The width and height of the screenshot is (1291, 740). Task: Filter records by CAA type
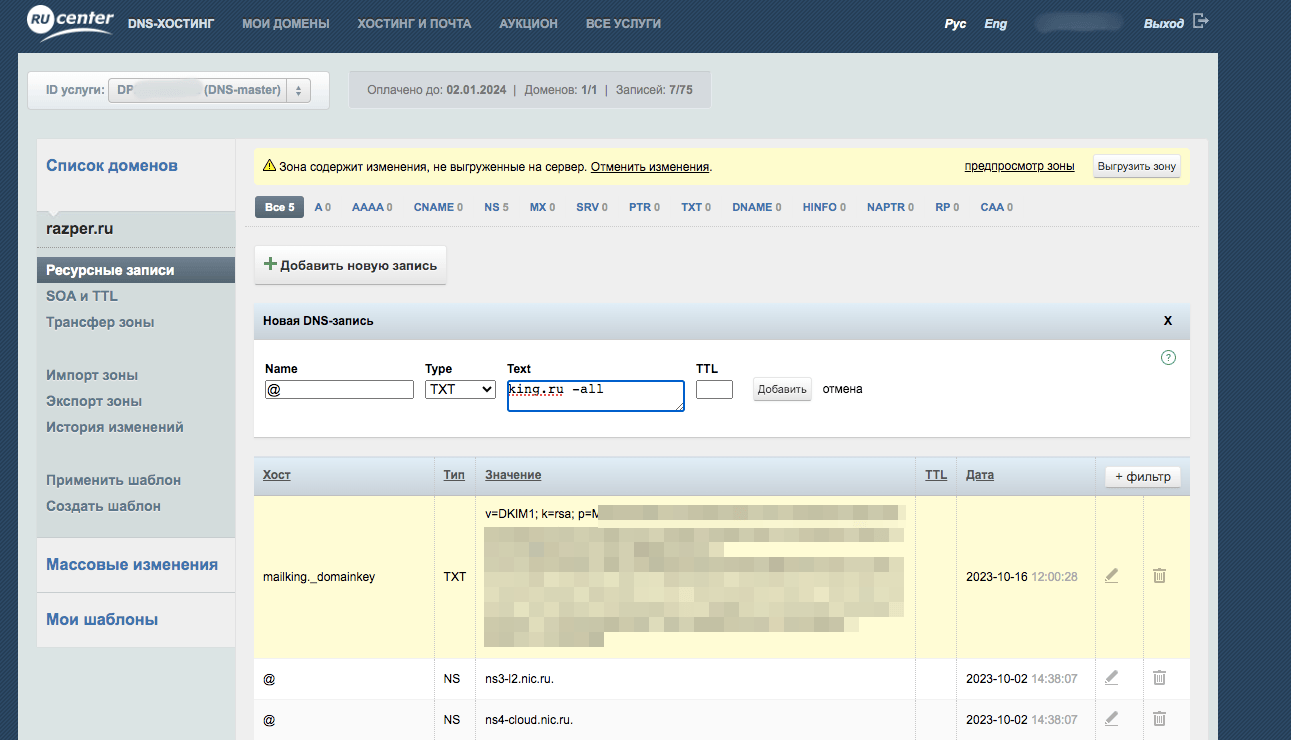[x=996, y=207]
